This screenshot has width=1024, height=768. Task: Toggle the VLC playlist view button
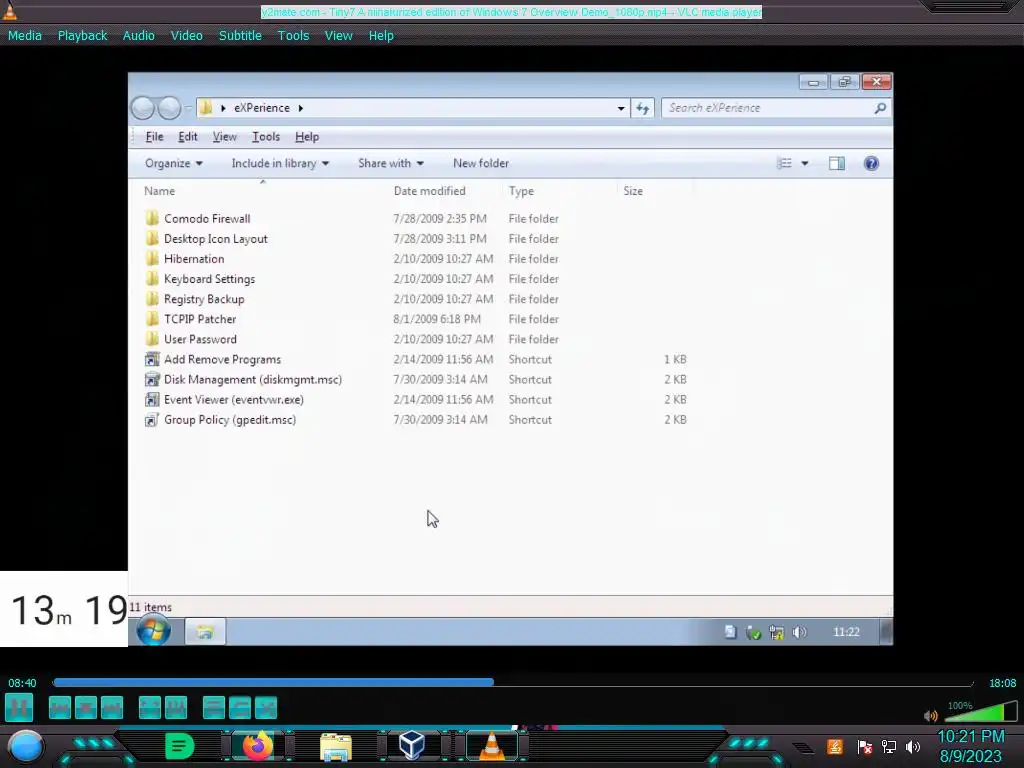214,708
